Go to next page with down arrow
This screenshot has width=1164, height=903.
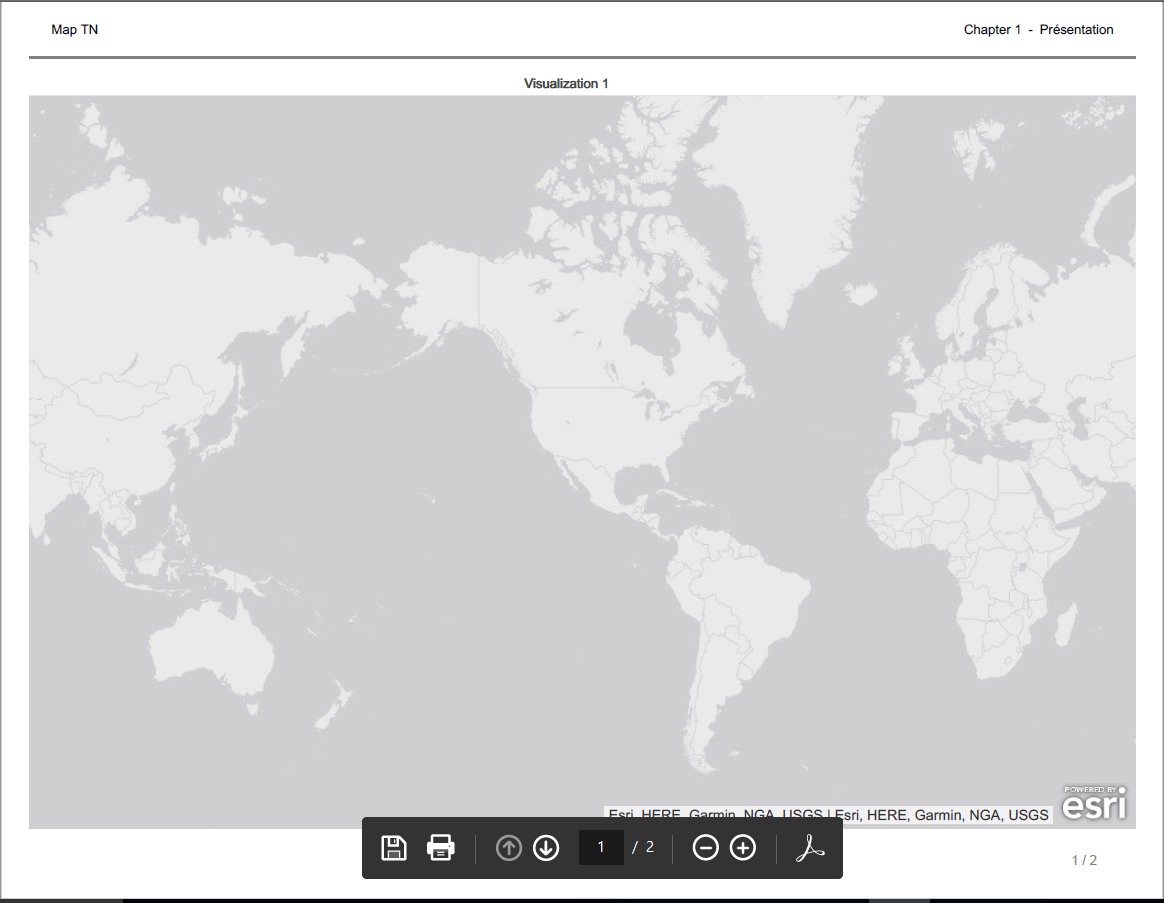click(x=546, y=848)
